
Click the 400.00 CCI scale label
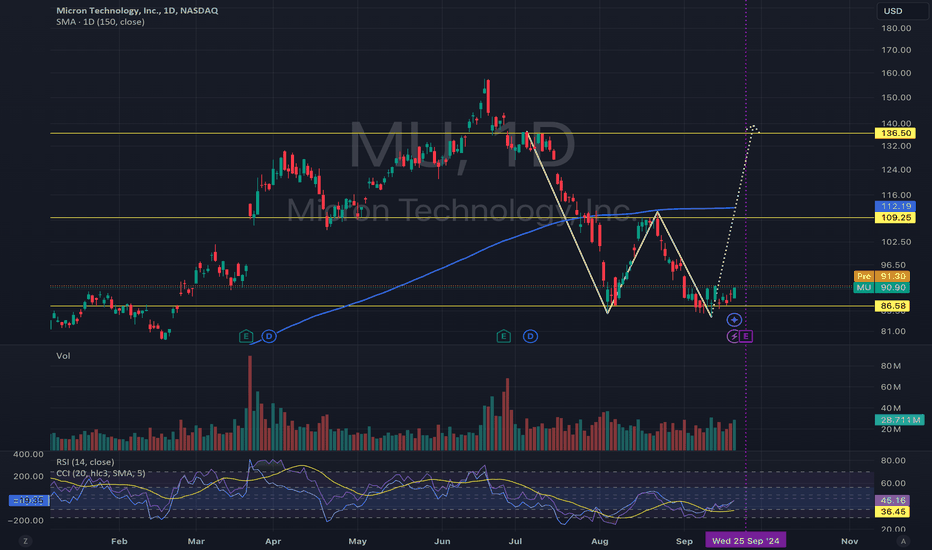pos(29,454)
